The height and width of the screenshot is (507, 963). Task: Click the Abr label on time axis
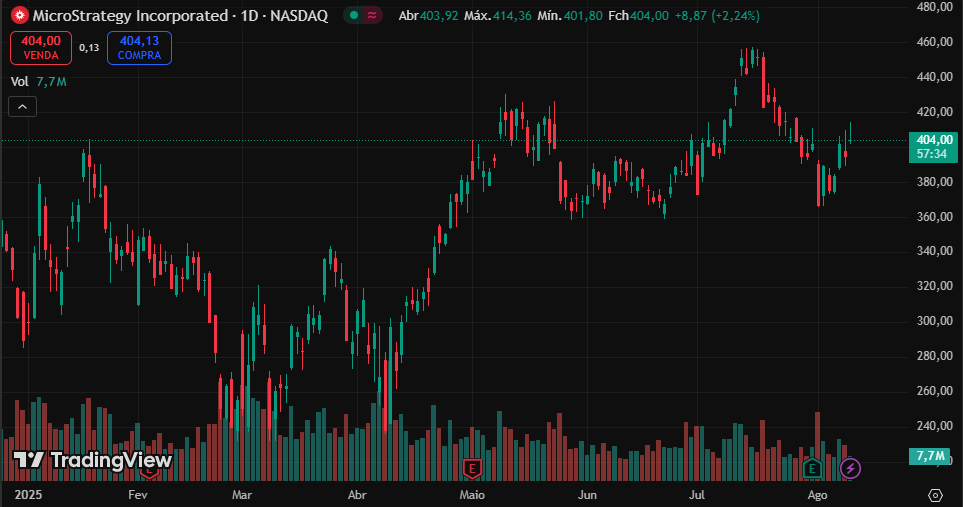point(357,495)
